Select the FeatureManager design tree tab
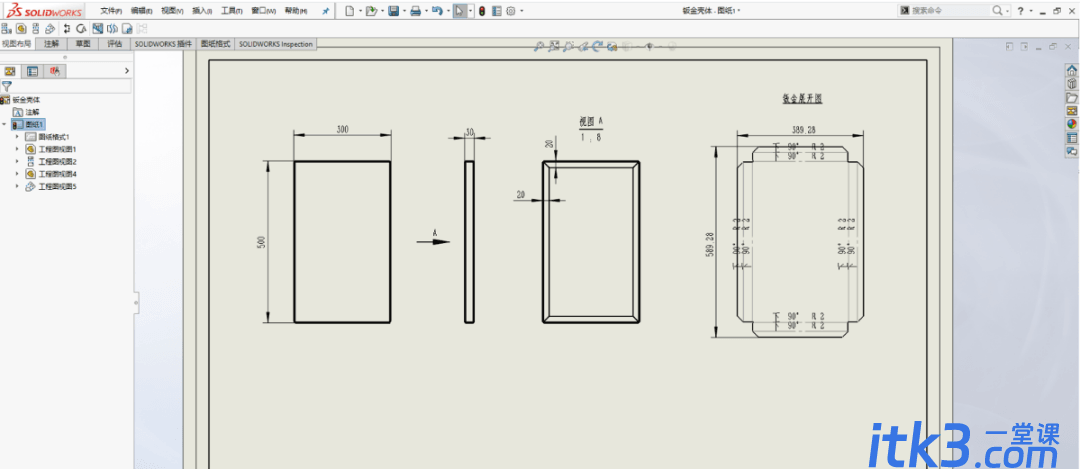 (x=10, y=71)
